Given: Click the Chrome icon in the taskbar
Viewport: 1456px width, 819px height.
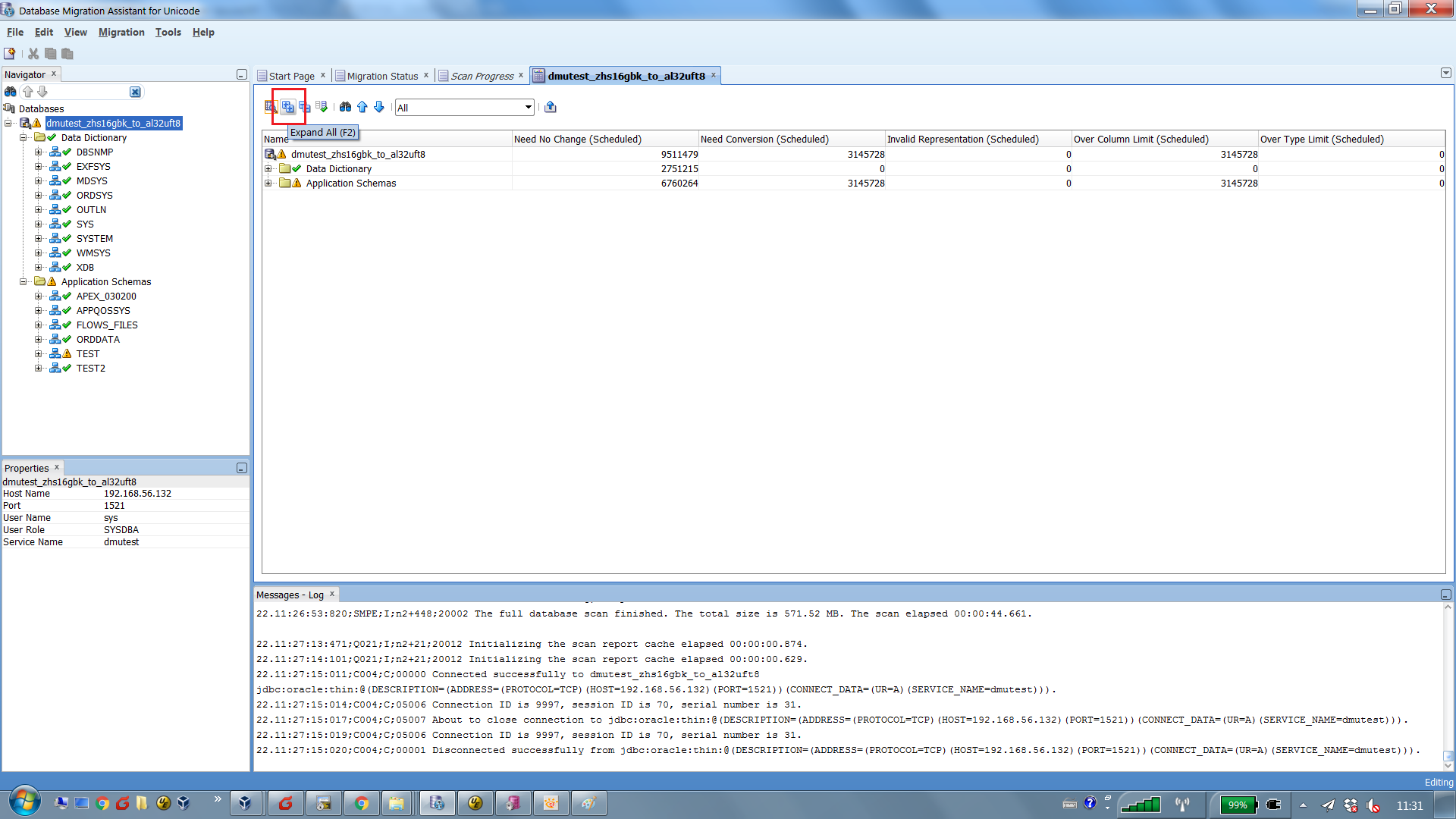Looking at the screenshot, I should [362, 803].
